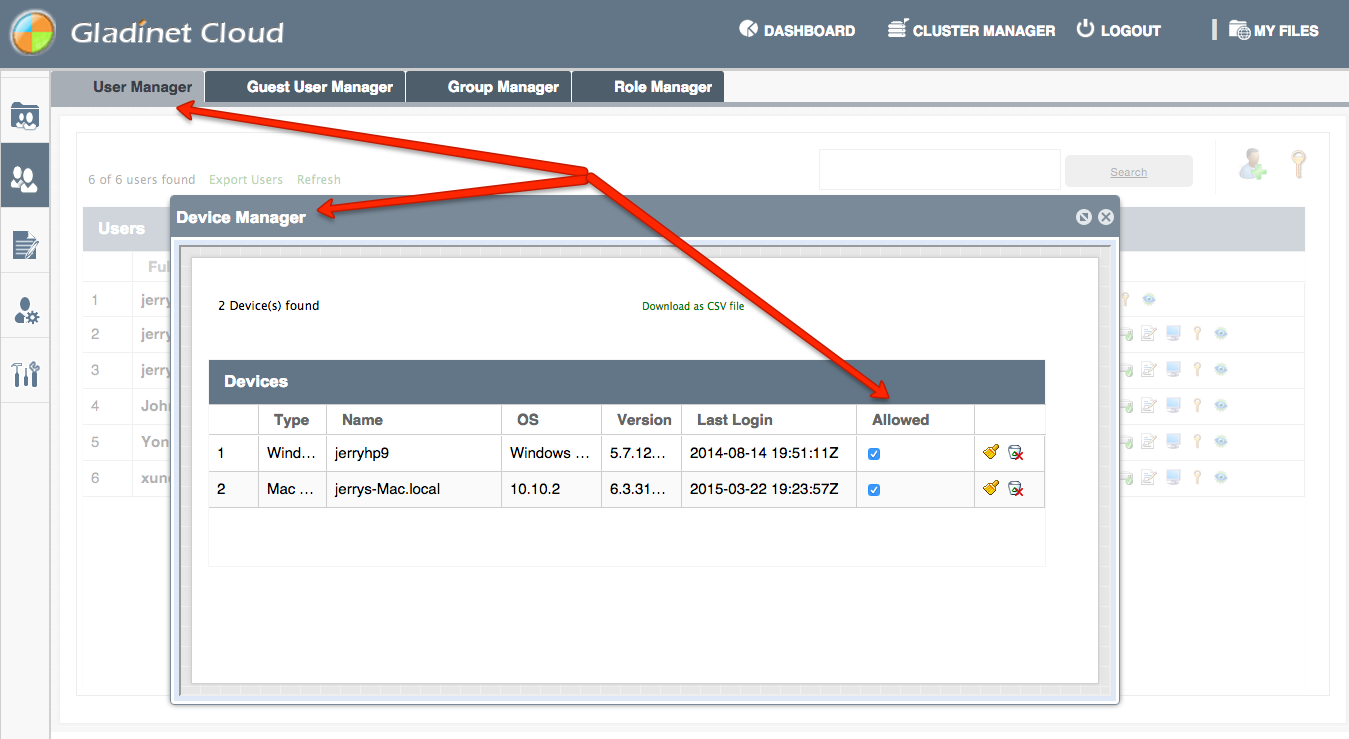Click the large key icon beside add-user
This screenshot has height=739, width=1349.
1298,164
